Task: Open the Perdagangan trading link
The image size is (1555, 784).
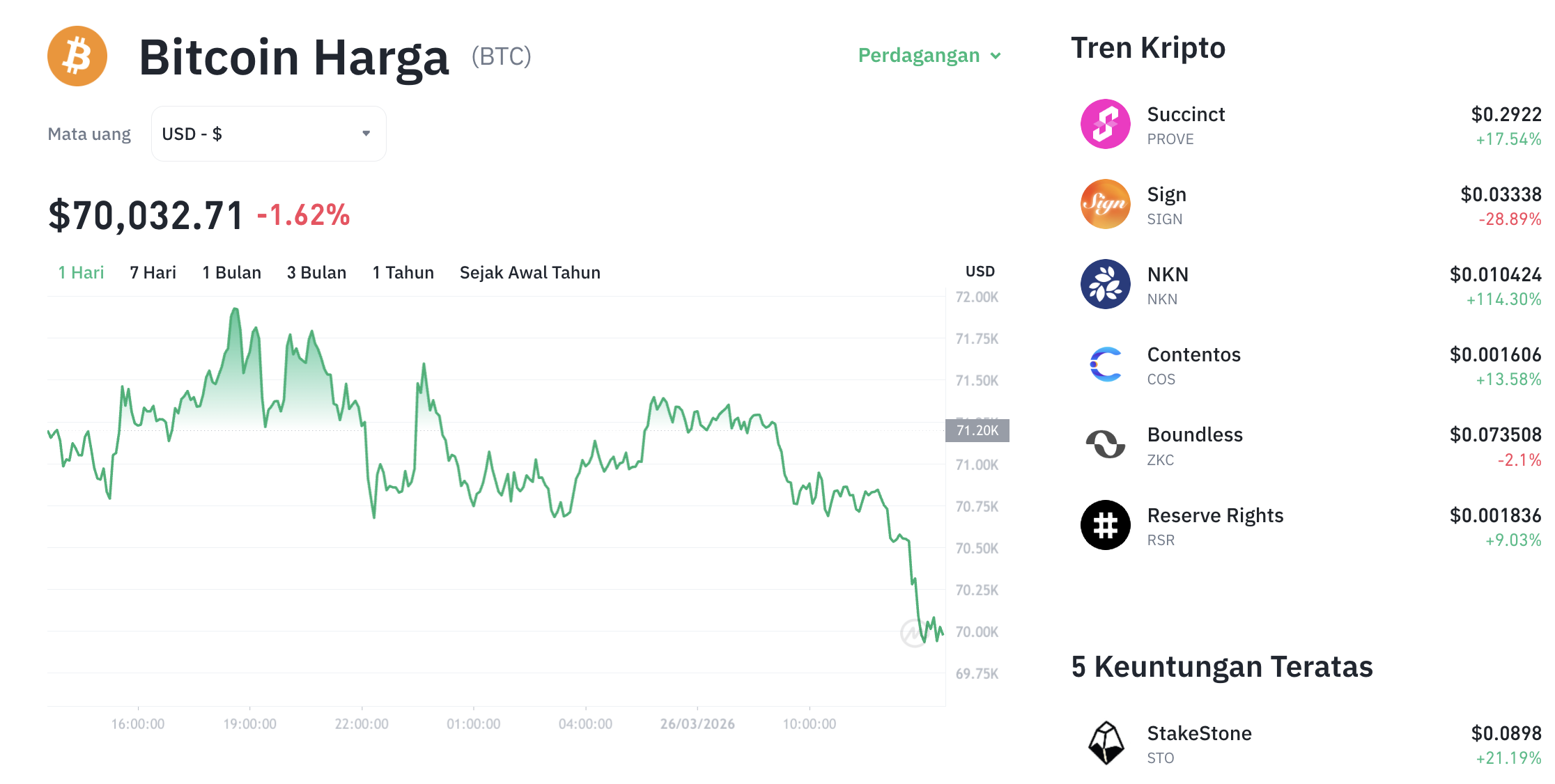Action: point(920,55)
